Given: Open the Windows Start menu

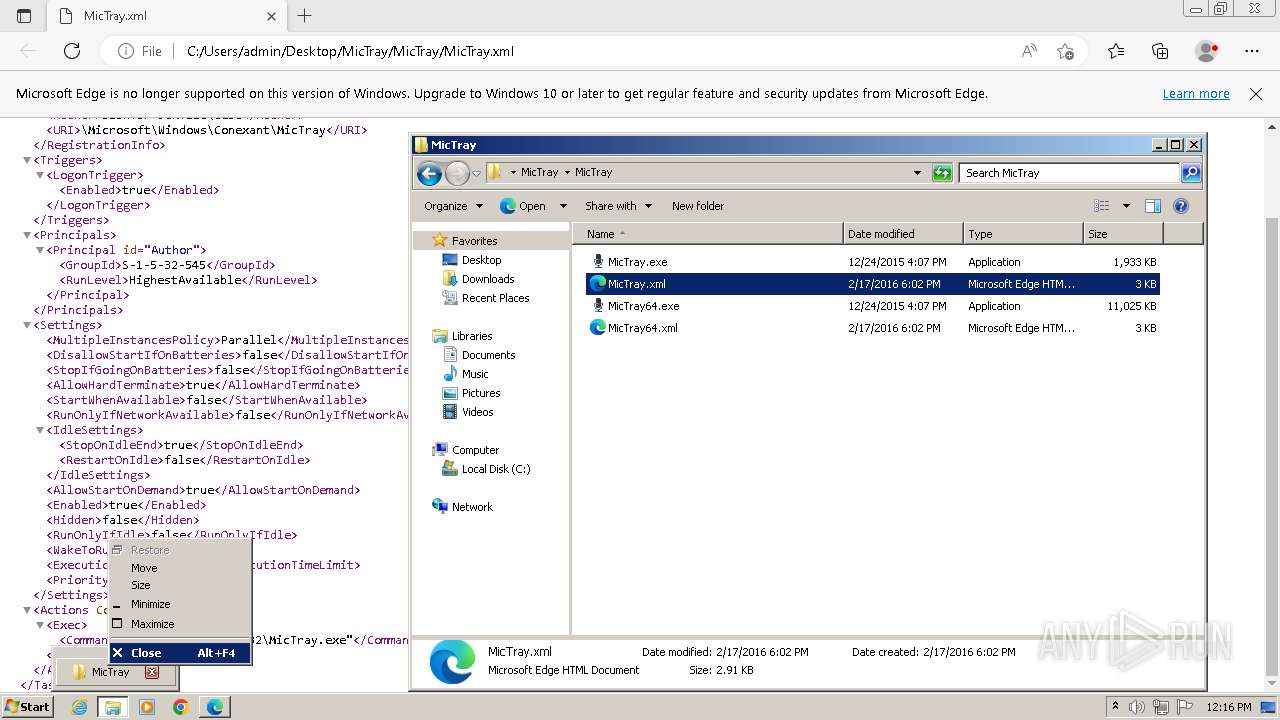Looking at the screenshot, I should tap(27, 707).
